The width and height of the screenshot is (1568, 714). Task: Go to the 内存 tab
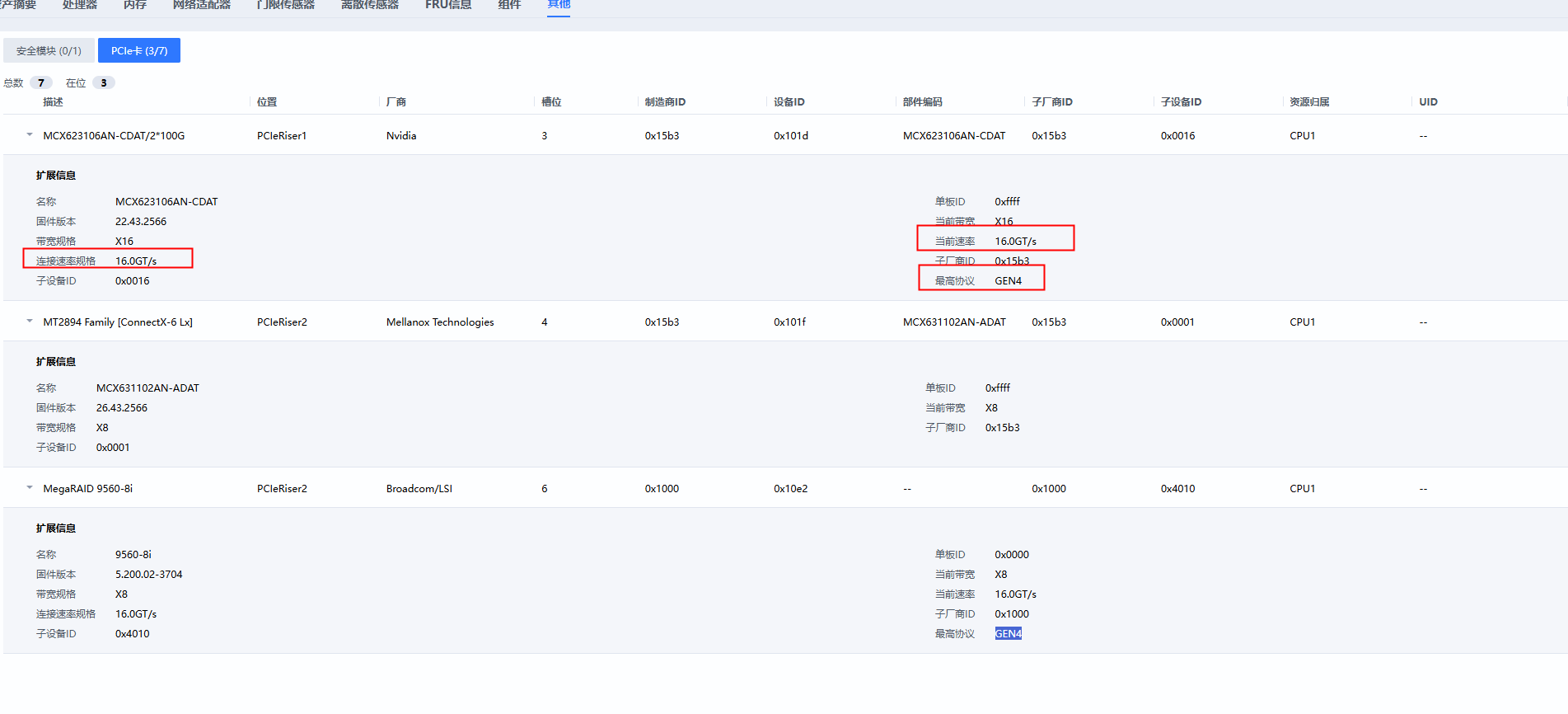pos(135,5)
